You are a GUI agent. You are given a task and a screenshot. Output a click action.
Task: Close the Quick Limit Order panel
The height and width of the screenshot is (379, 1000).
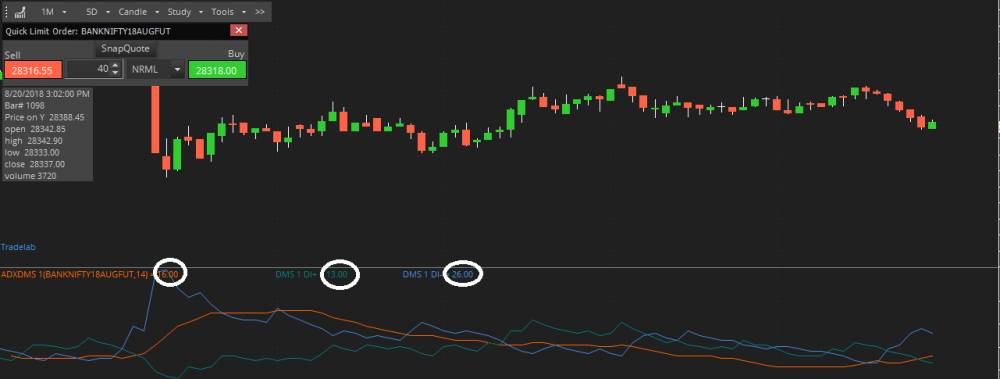239,30
